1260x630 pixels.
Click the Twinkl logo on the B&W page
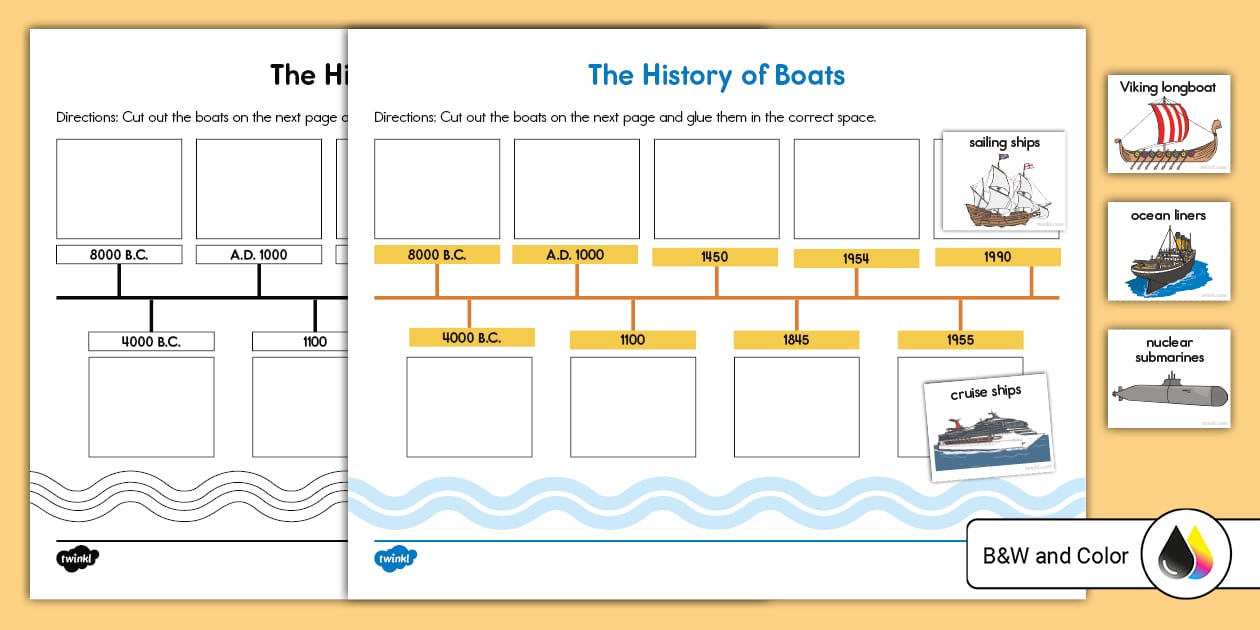click(x=77, y=559)
